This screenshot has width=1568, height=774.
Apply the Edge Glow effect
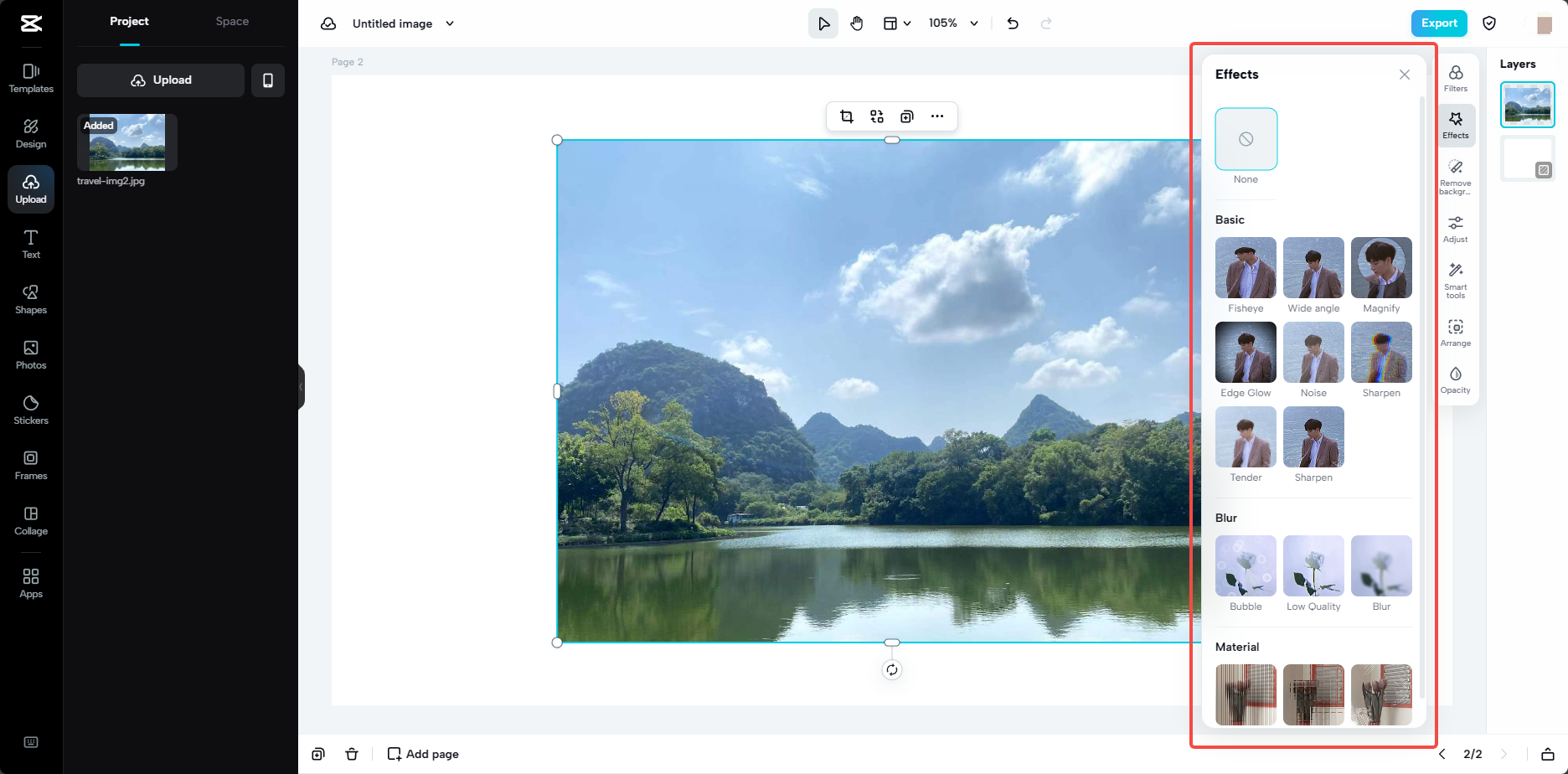click(1246, 353)
